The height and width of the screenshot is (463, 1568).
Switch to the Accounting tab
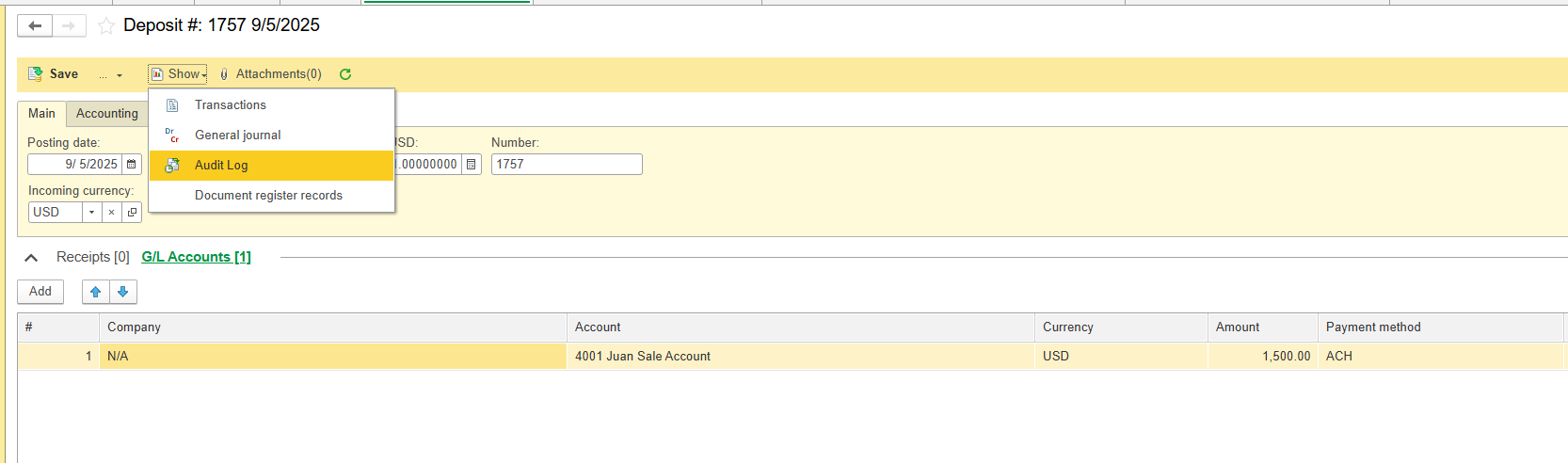coord(106,114)
